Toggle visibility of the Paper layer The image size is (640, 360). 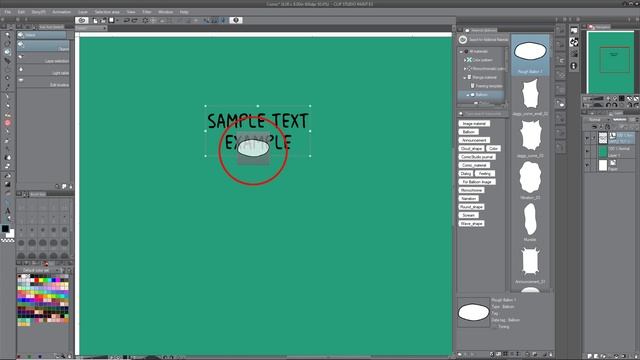click(x=587, y=165)
